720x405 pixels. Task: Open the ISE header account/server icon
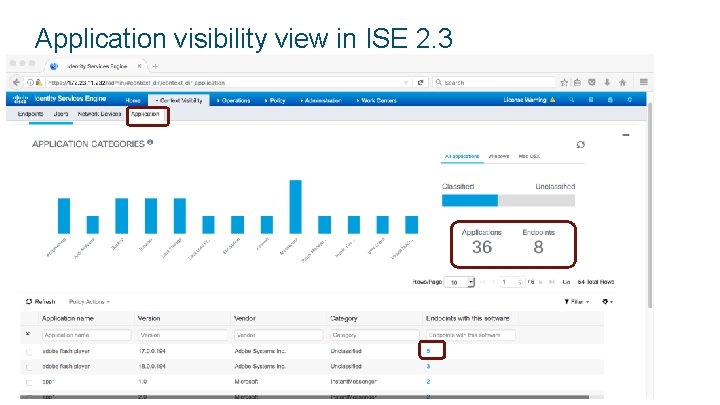(610, 100)
